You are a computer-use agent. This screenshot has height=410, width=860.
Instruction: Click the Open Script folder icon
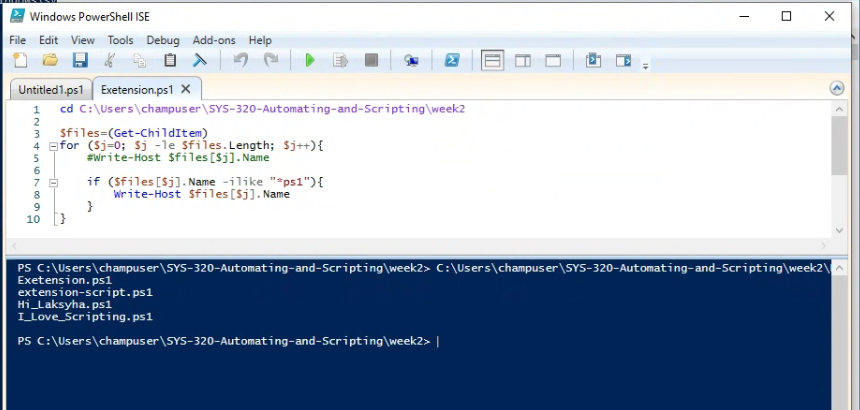click(50, 61)
